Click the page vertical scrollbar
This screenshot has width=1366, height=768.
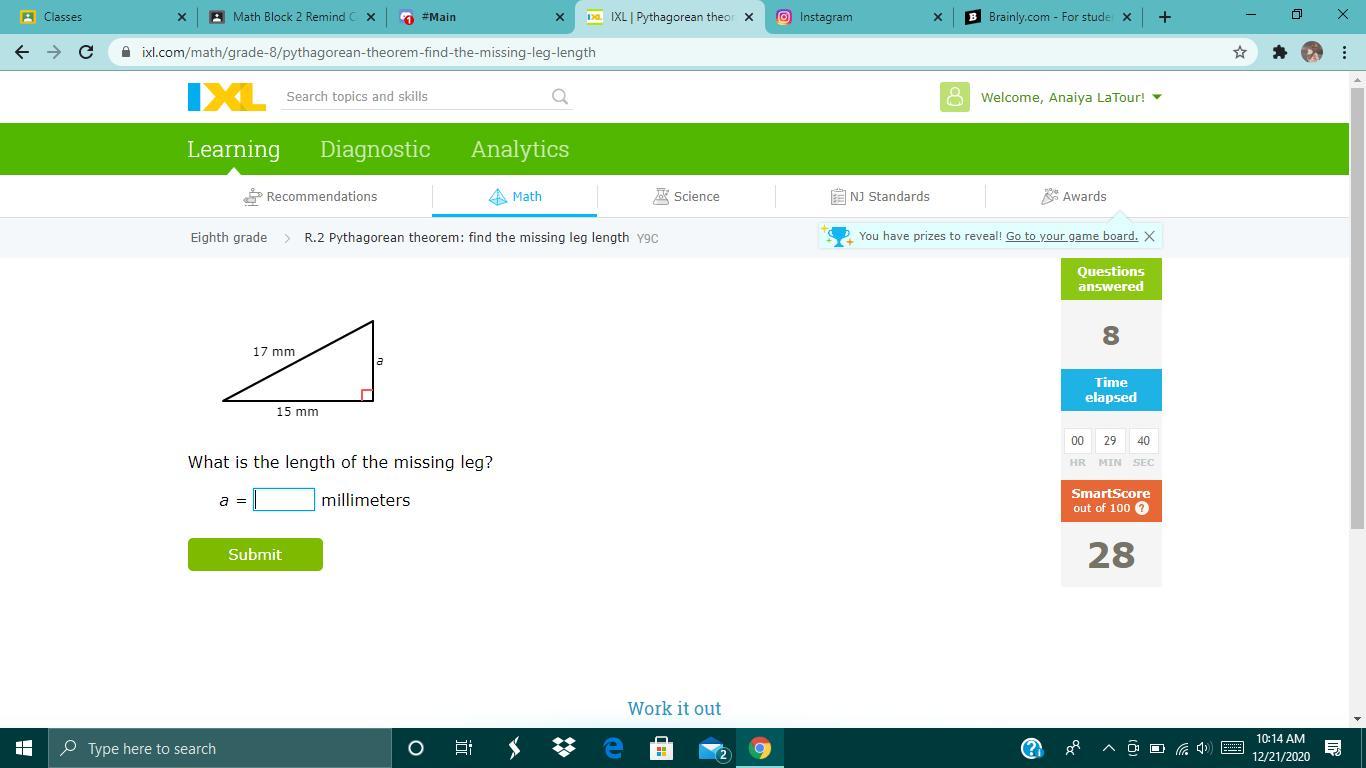(x=1357, y=300)
